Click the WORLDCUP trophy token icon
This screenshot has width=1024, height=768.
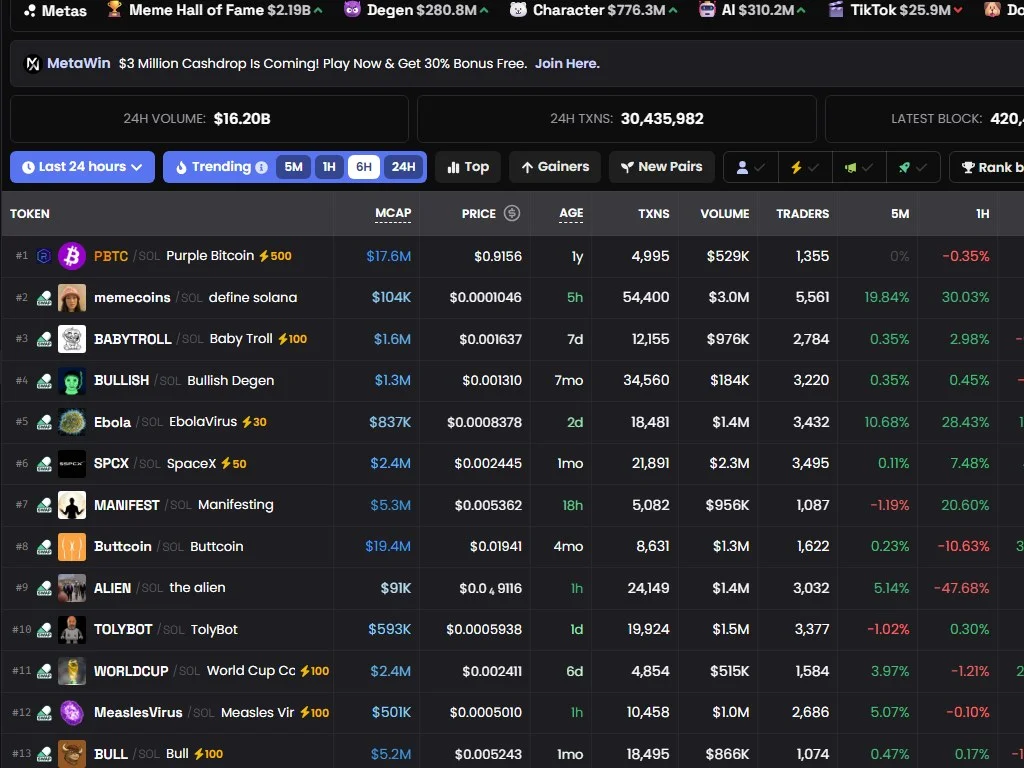coord(72,671)
